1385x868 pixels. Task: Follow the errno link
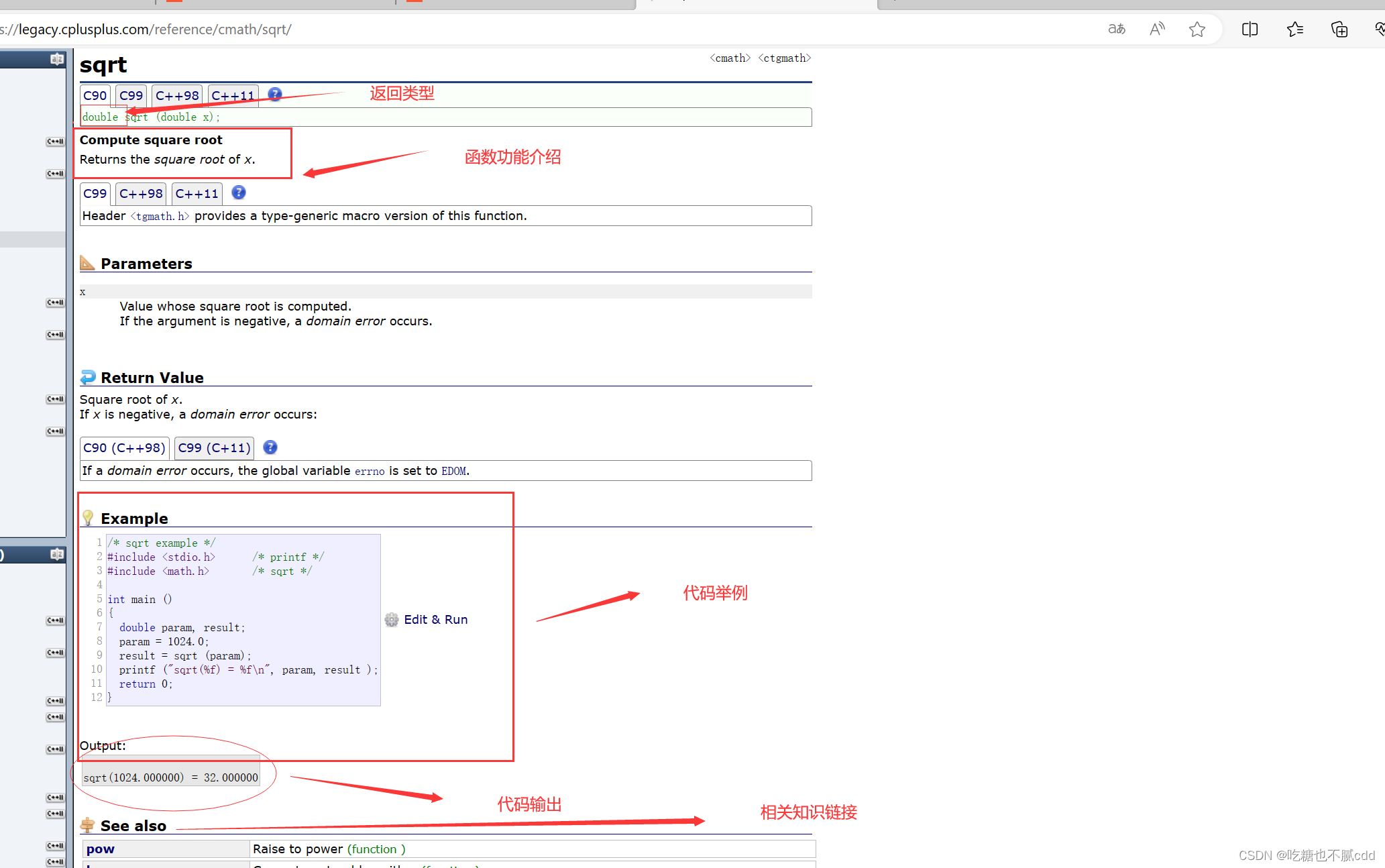click(x=370, y=471)
